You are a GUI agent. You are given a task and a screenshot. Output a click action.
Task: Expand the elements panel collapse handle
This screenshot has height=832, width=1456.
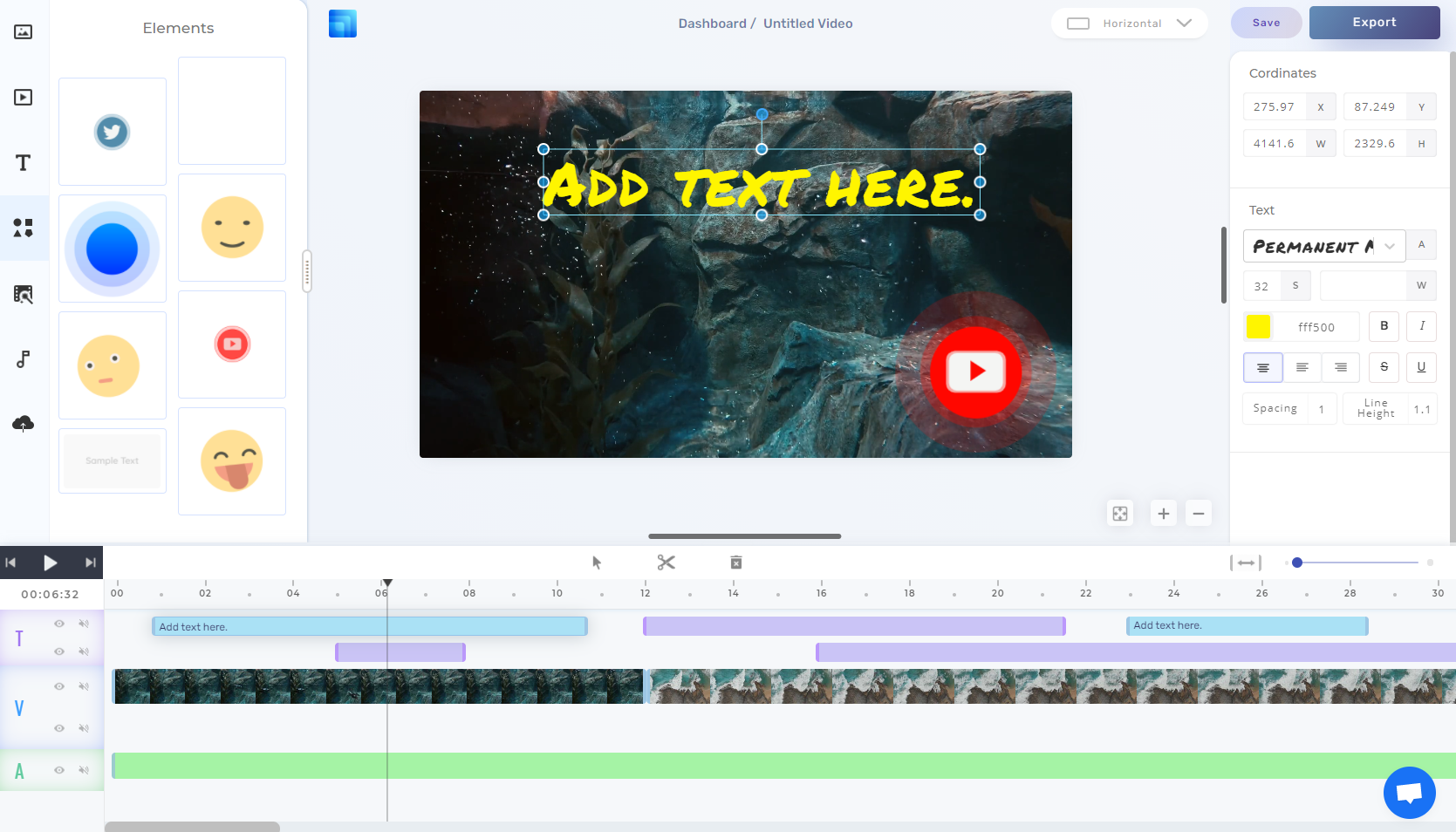[x=307, y=271]
